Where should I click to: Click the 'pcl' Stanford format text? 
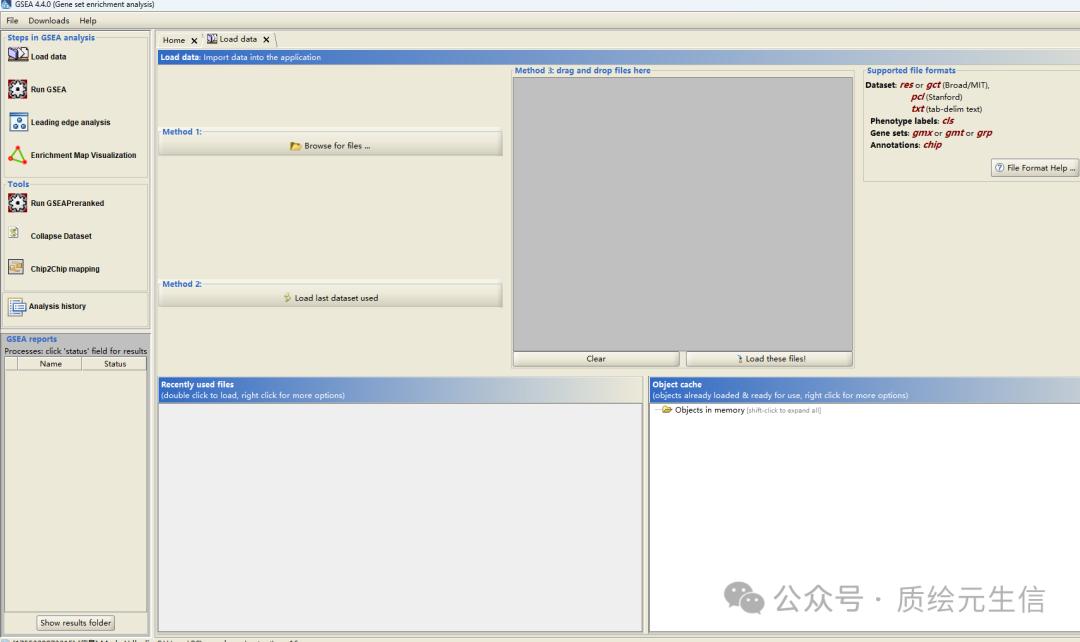click(917, 97)
